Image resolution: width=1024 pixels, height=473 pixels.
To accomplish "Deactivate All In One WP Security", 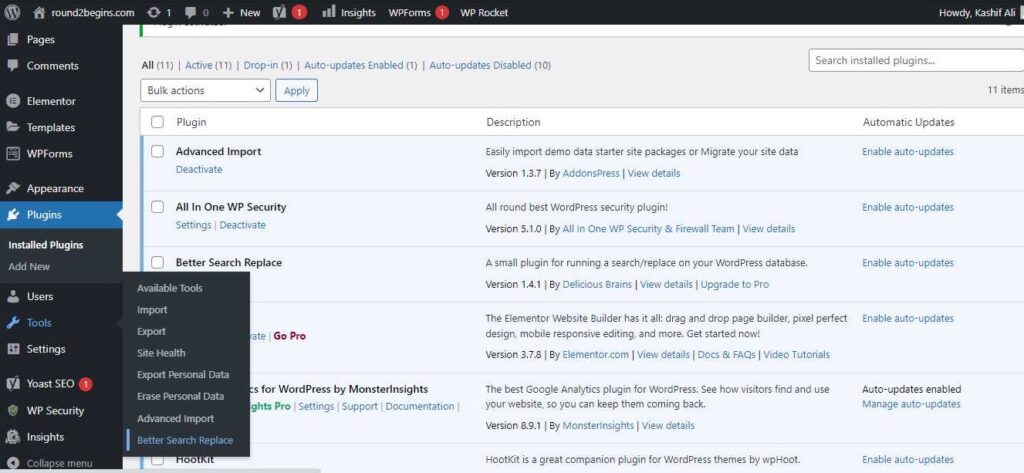I will coord(242,225).
